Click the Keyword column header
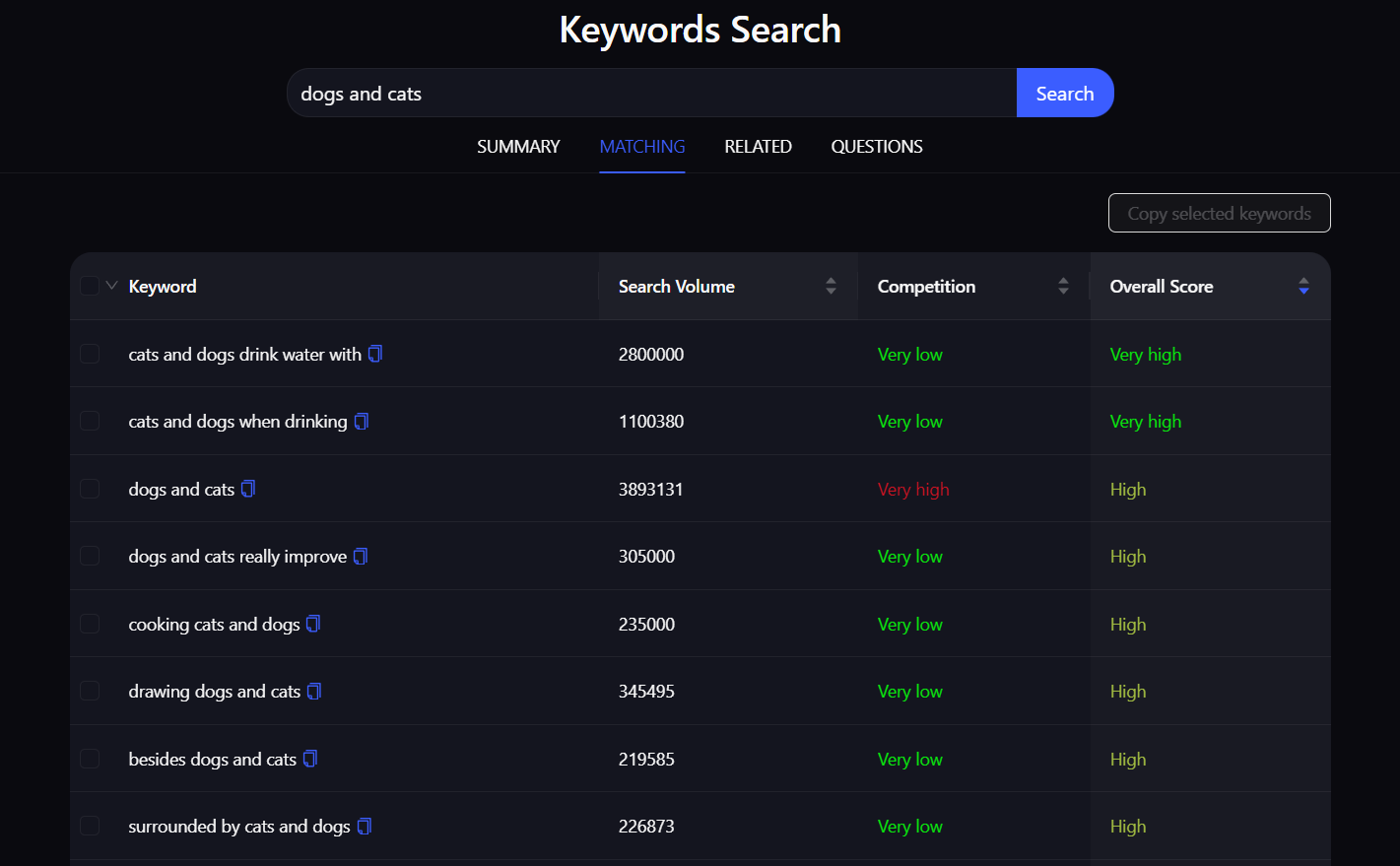This screenshot has height=866, width=1400. click(163, 287)
